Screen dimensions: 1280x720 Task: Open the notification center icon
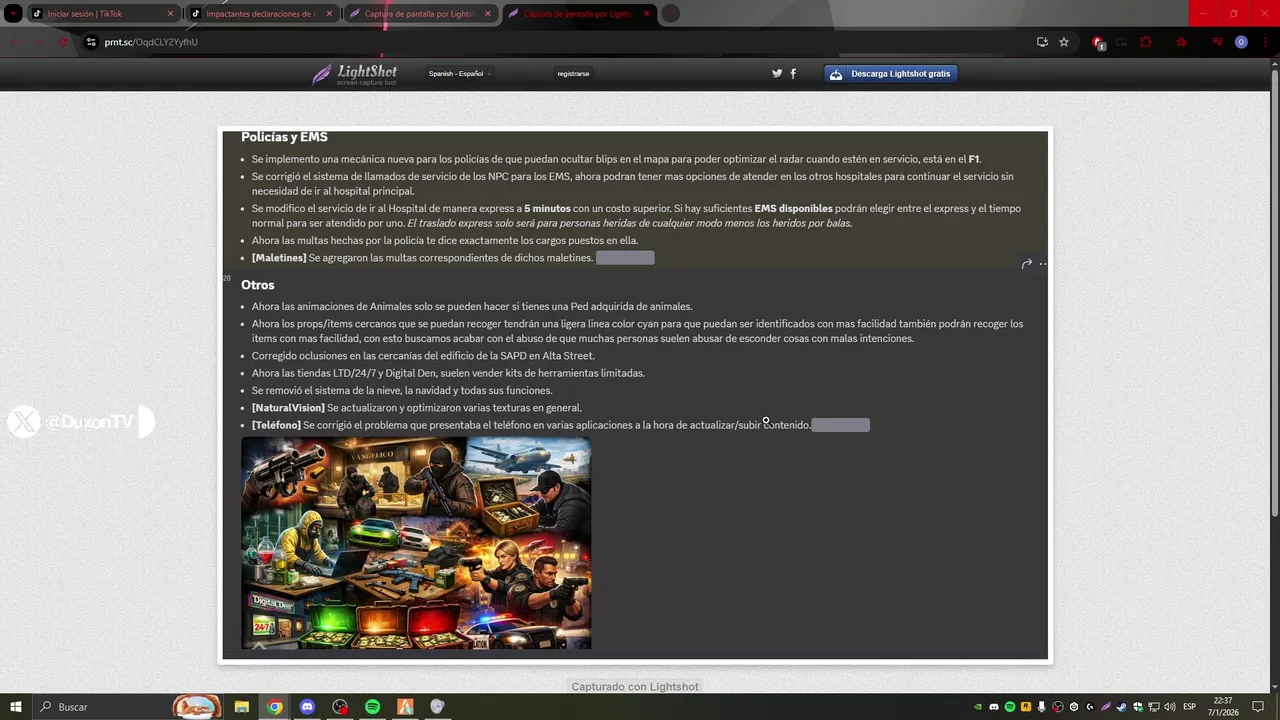[1258, 707]
